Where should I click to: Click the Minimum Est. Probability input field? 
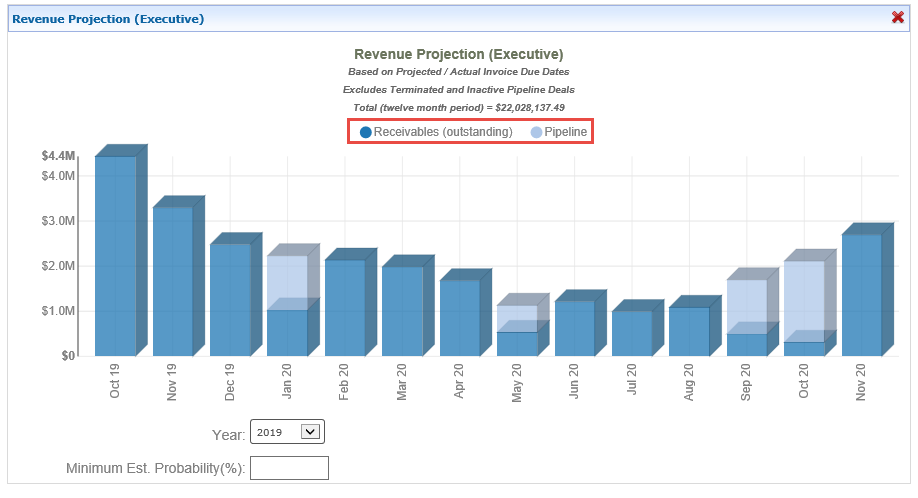(x=289, y=468)
